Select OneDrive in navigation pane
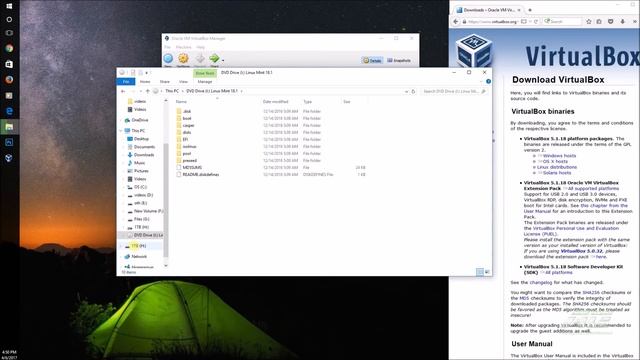Image resolution: width=640 pixels, height=360 pixels. (140, 120)
